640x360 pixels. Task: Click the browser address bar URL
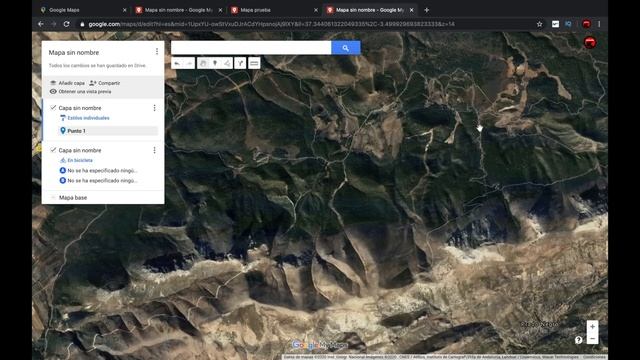click(x=271, y=24)
